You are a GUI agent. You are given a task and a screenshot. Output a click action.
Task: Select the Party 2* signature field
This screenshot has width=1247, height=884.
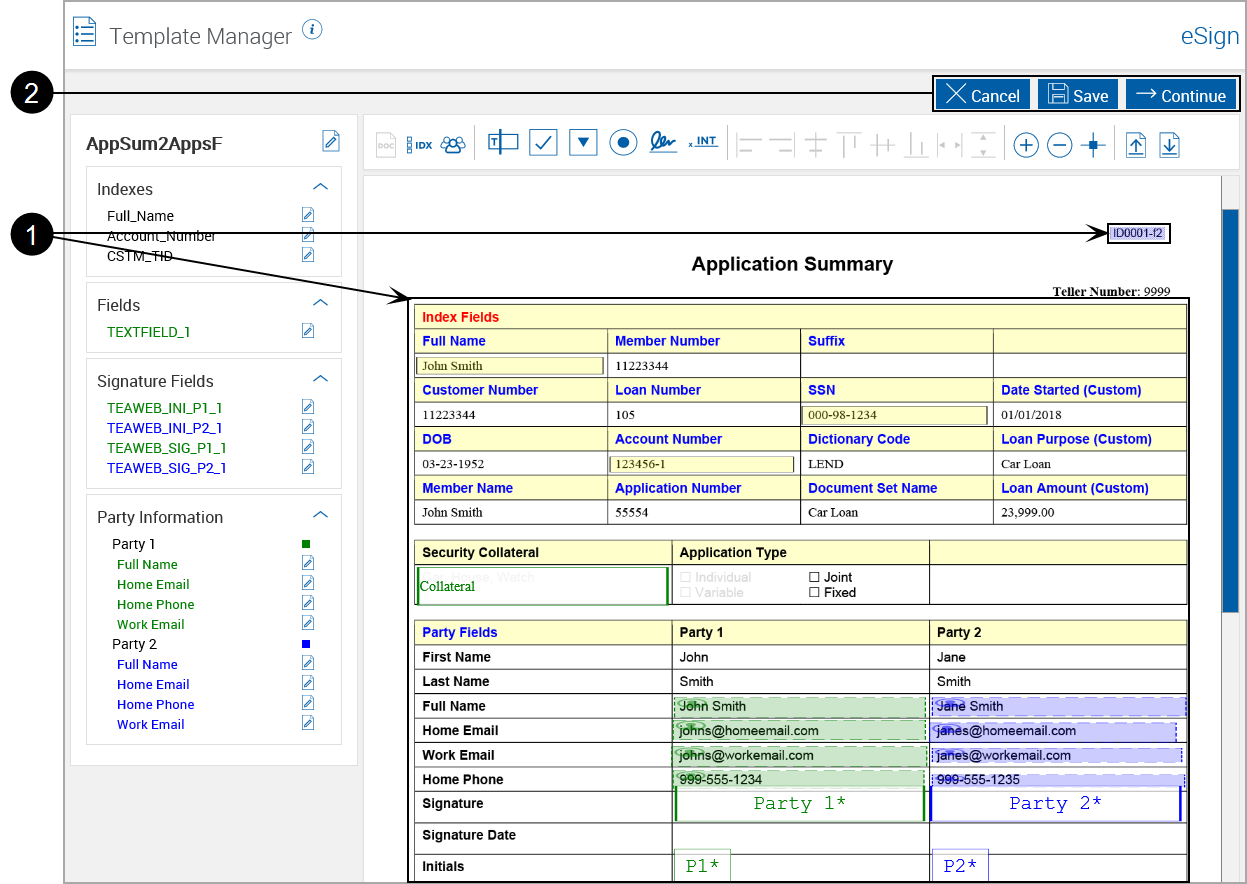point(1056,804)
